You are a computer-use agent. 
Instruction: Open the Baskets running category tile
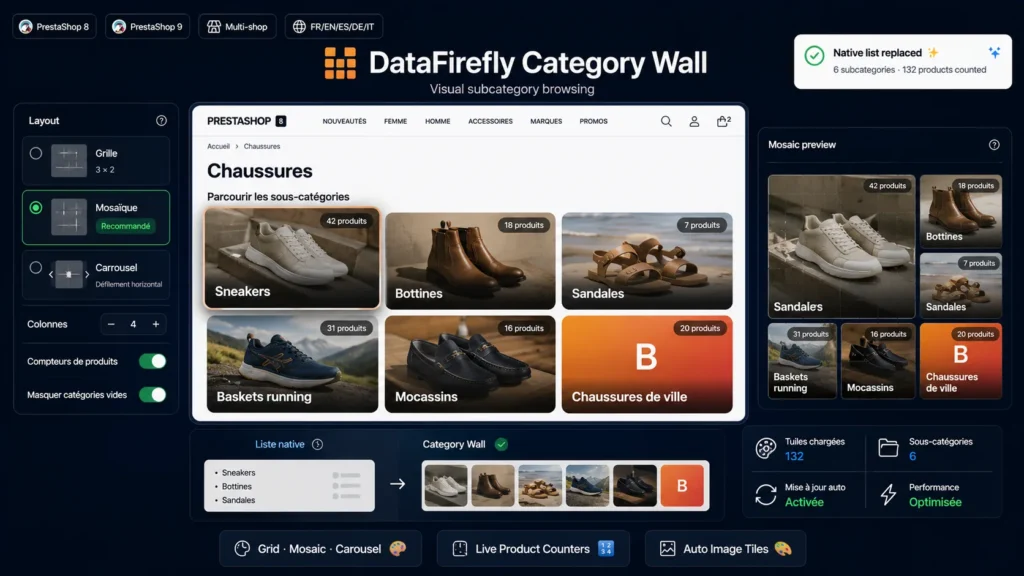pyautogui.click(x=292, y=364)
